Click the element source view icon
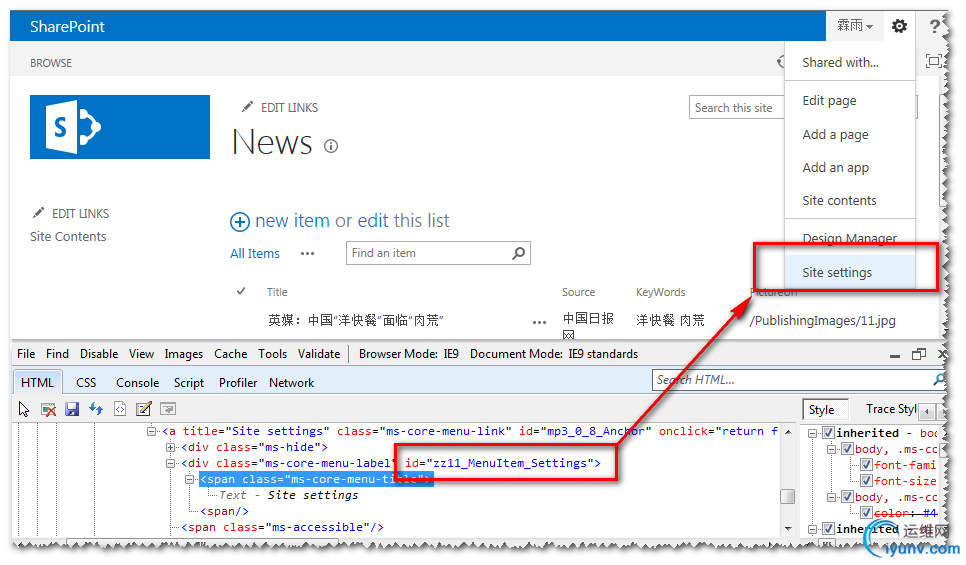Screen dimensions: 966x565 pos(120,409)
